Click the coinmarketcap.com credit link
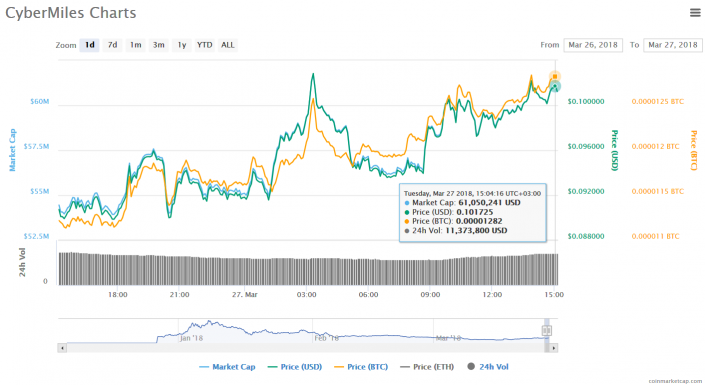The width and height of the screenshot is (705, 385). [675, 381]
